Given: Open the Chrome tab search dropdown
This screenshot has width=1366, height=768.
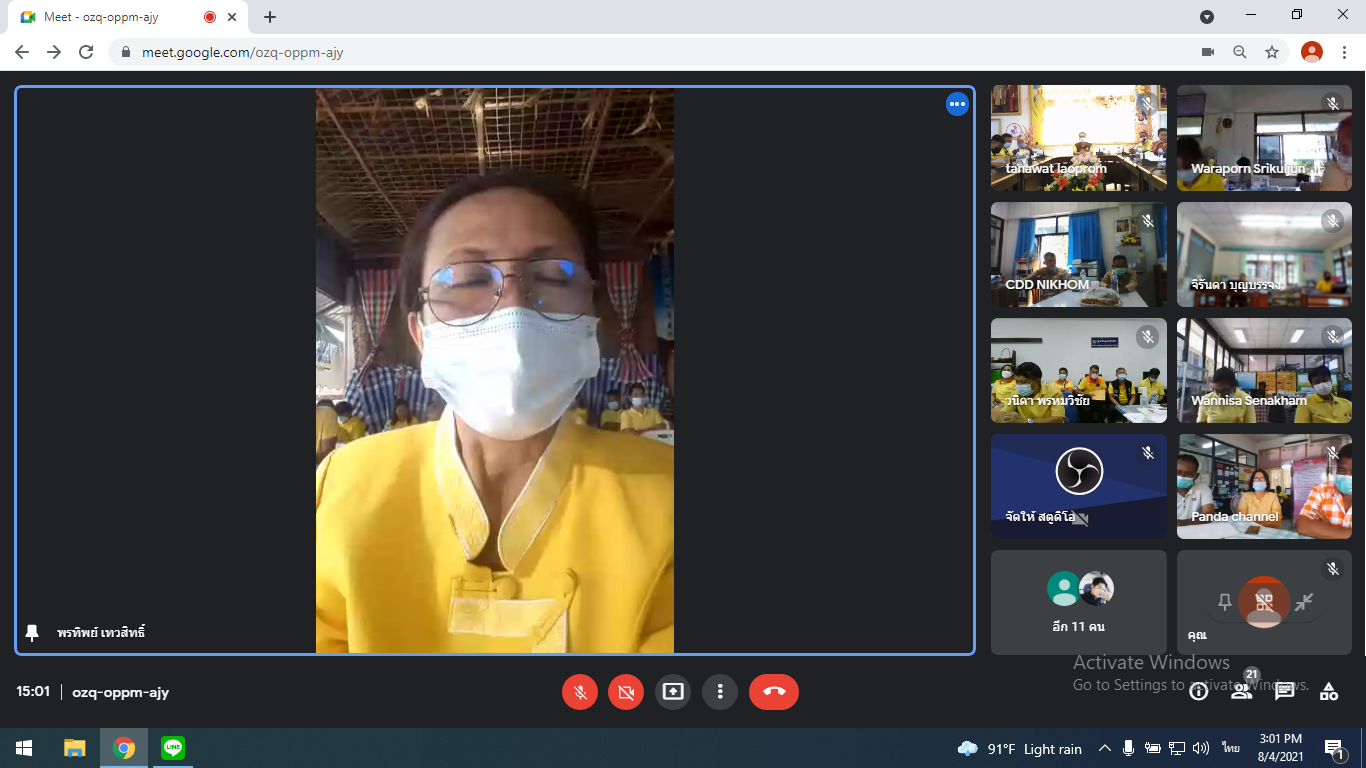Looking at the screenshot, I should 1207,17.
